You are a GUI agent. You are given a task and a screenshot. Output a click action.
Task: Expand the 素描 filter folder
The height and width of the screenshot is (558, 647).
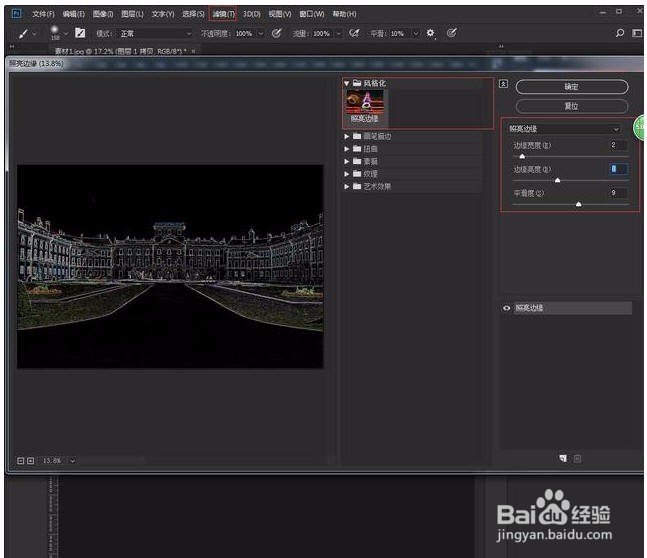(x=347, y=161)
